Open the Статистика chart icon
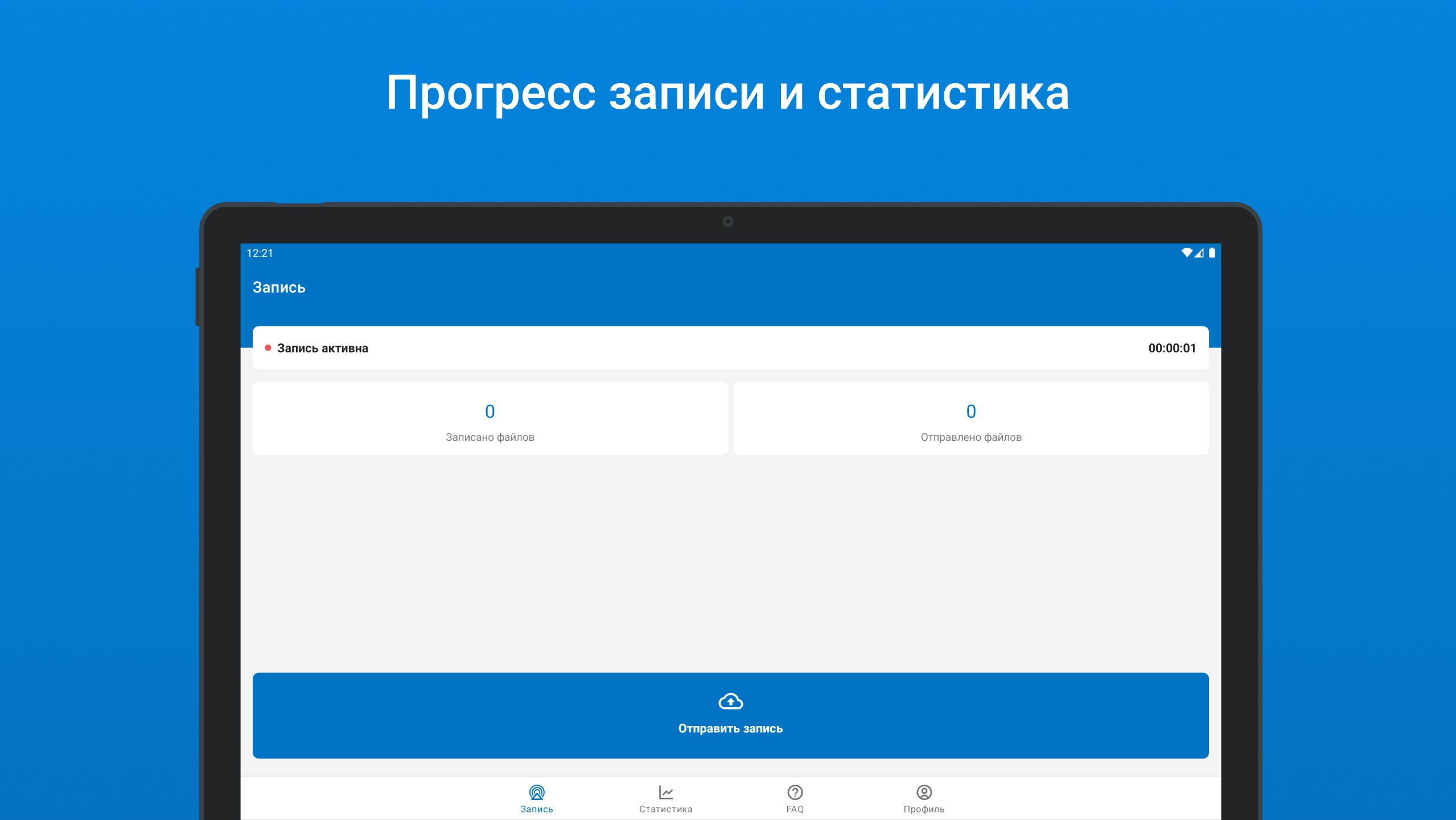Viewport: 1456px width, 820px height. [x=665, y=792]
